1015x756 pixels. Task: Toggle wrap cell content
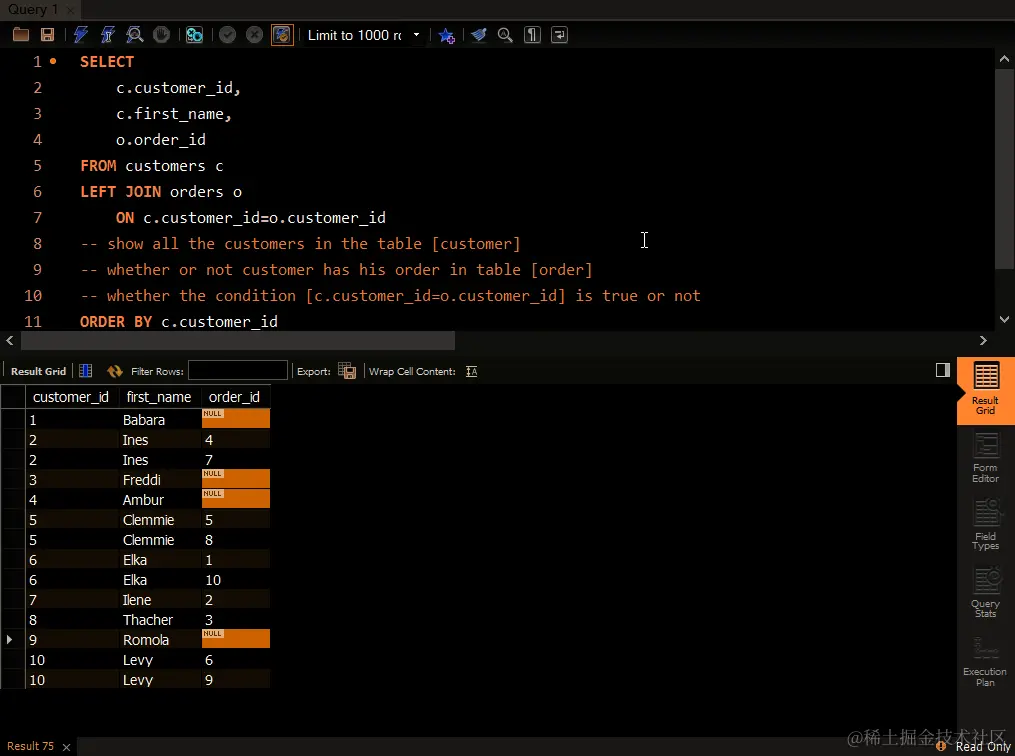[x=471, y=371]
